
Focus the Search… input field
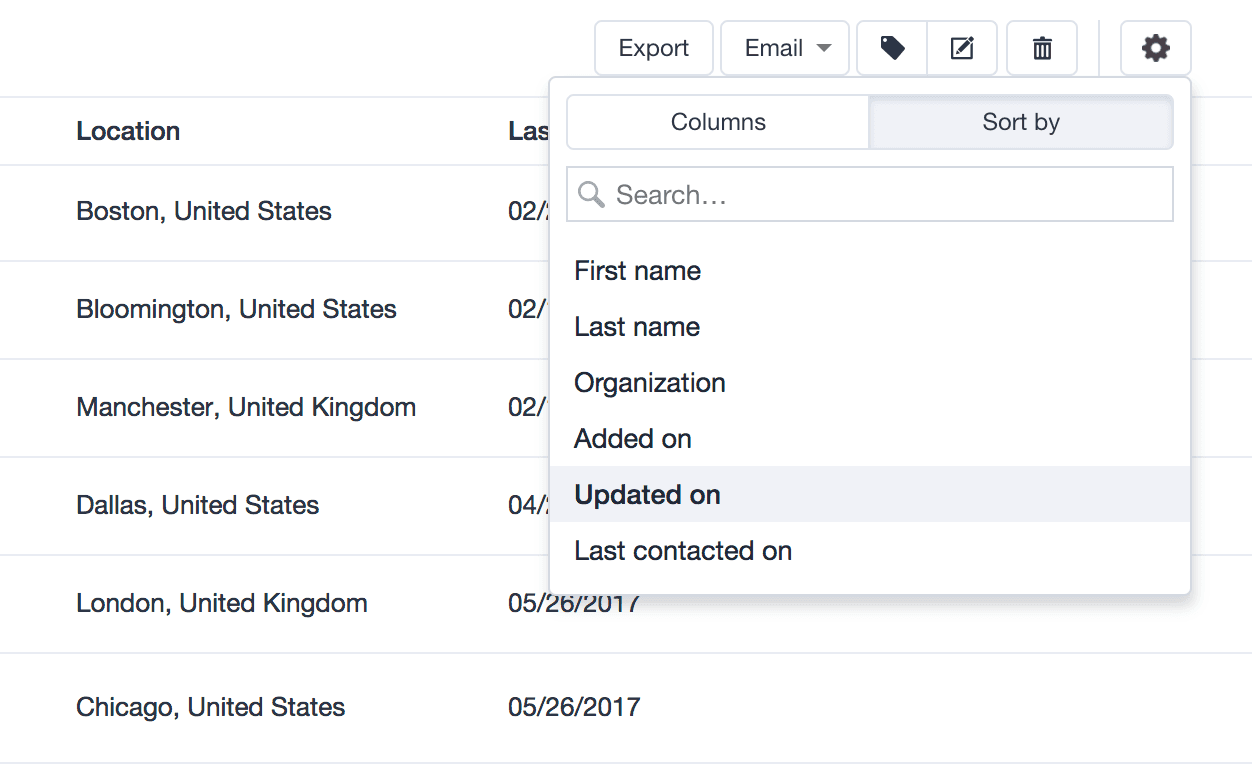click(x=870, y=194)
